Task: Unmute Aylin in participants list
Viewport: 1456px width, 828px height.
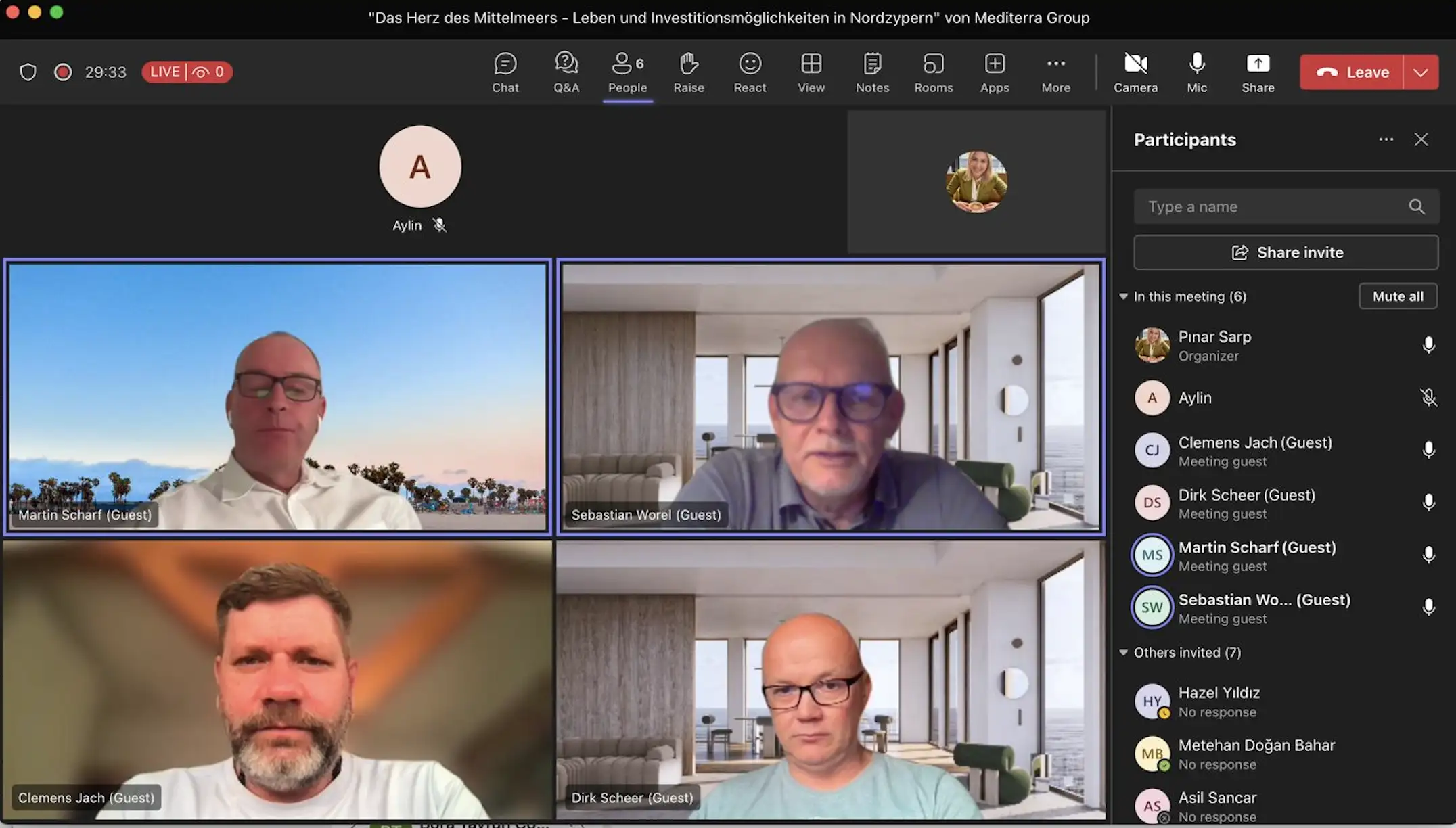Action: [x=1428, y=398]
